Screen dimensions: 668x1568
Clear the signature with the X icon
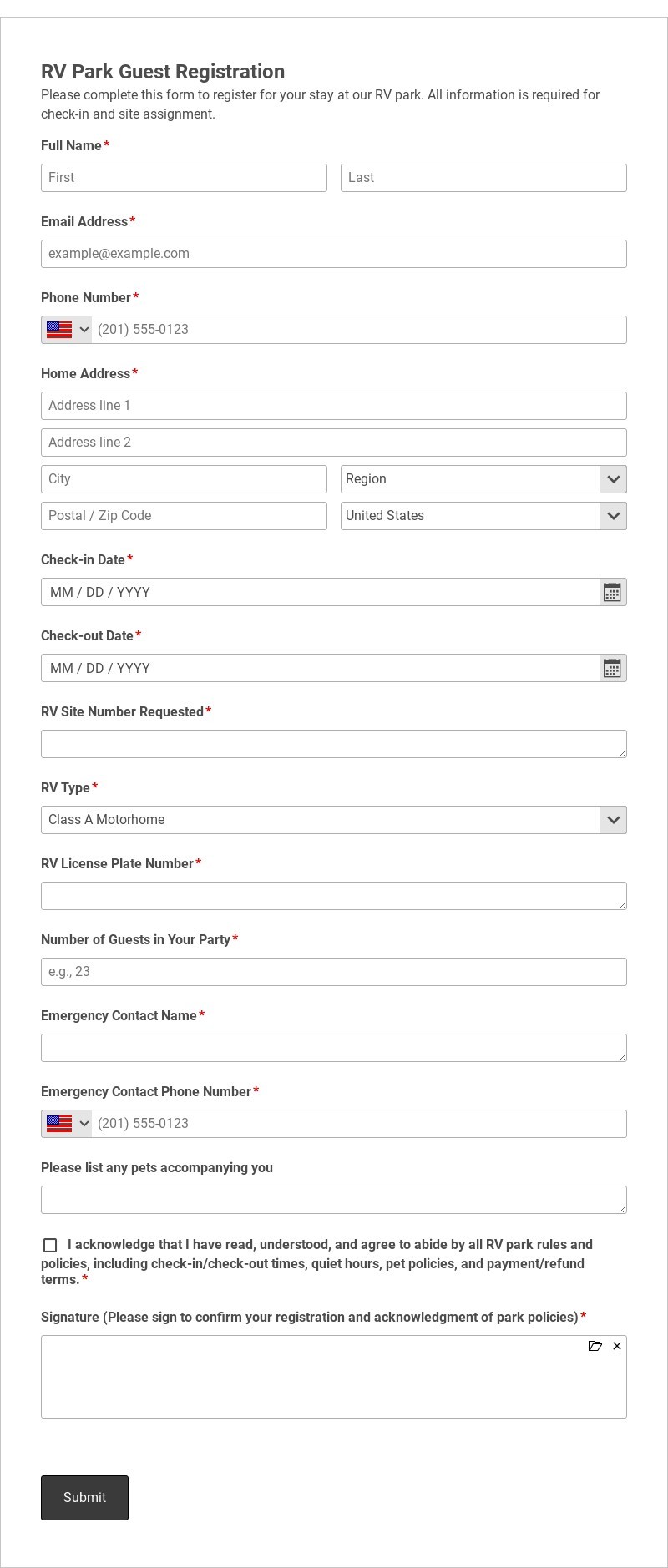617,1346
